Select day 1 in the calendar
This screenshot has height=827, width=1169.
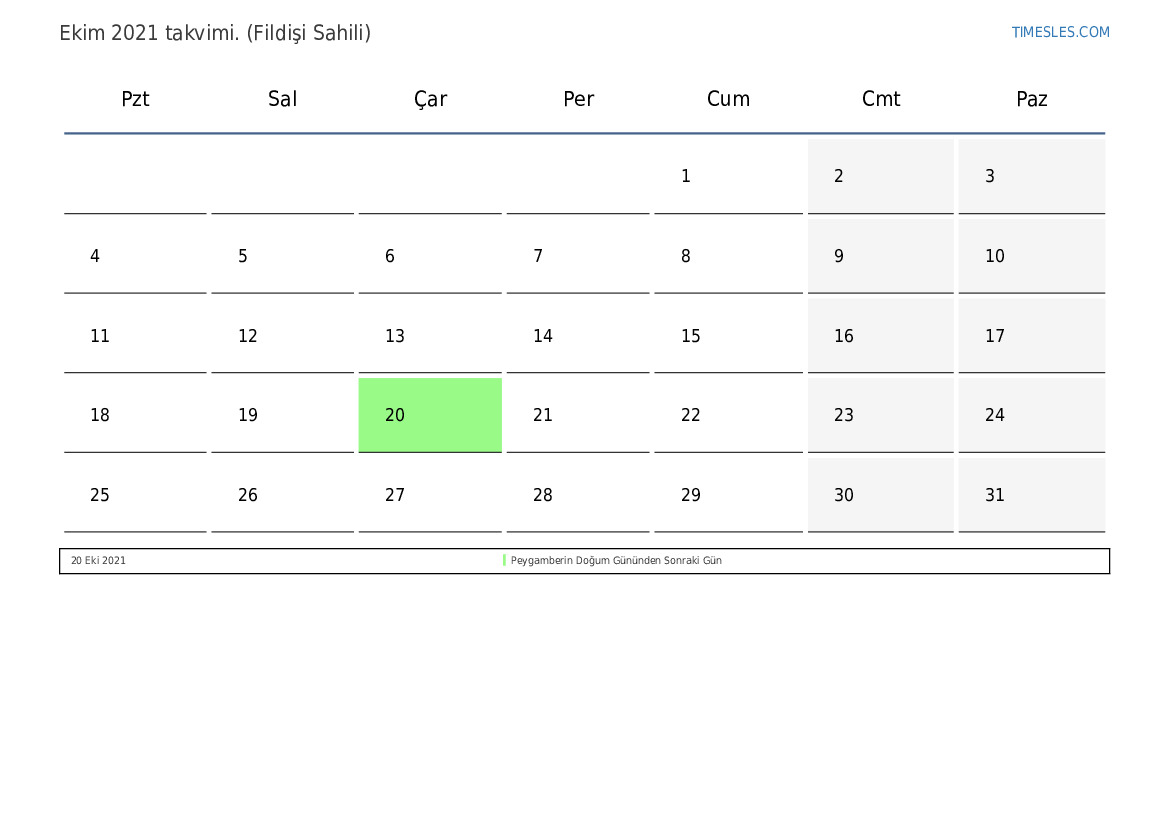(728, 176)
